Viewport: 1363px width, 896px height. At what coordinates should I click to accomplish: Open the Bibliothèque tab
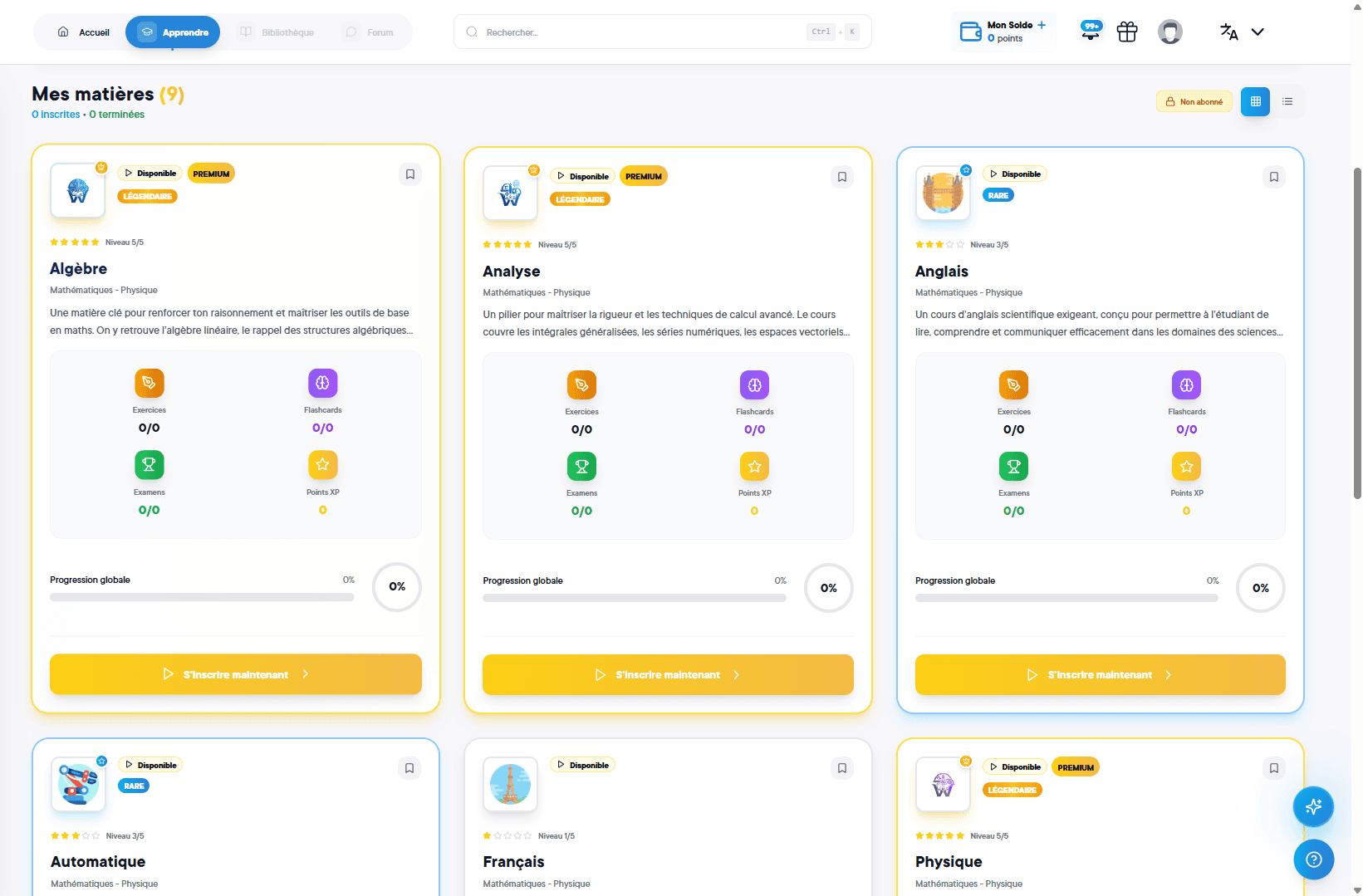click(277, 32)
